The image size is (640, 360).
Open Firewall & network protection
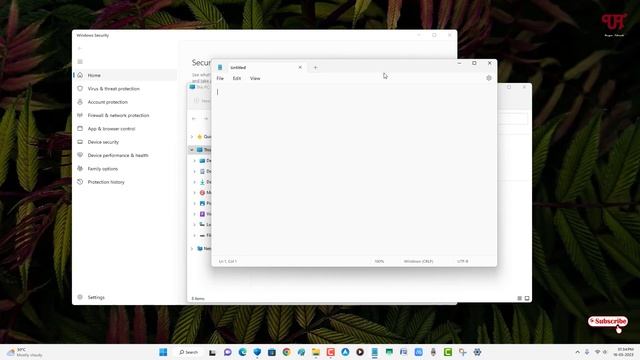pyautogui.click(x=125, y=116)
